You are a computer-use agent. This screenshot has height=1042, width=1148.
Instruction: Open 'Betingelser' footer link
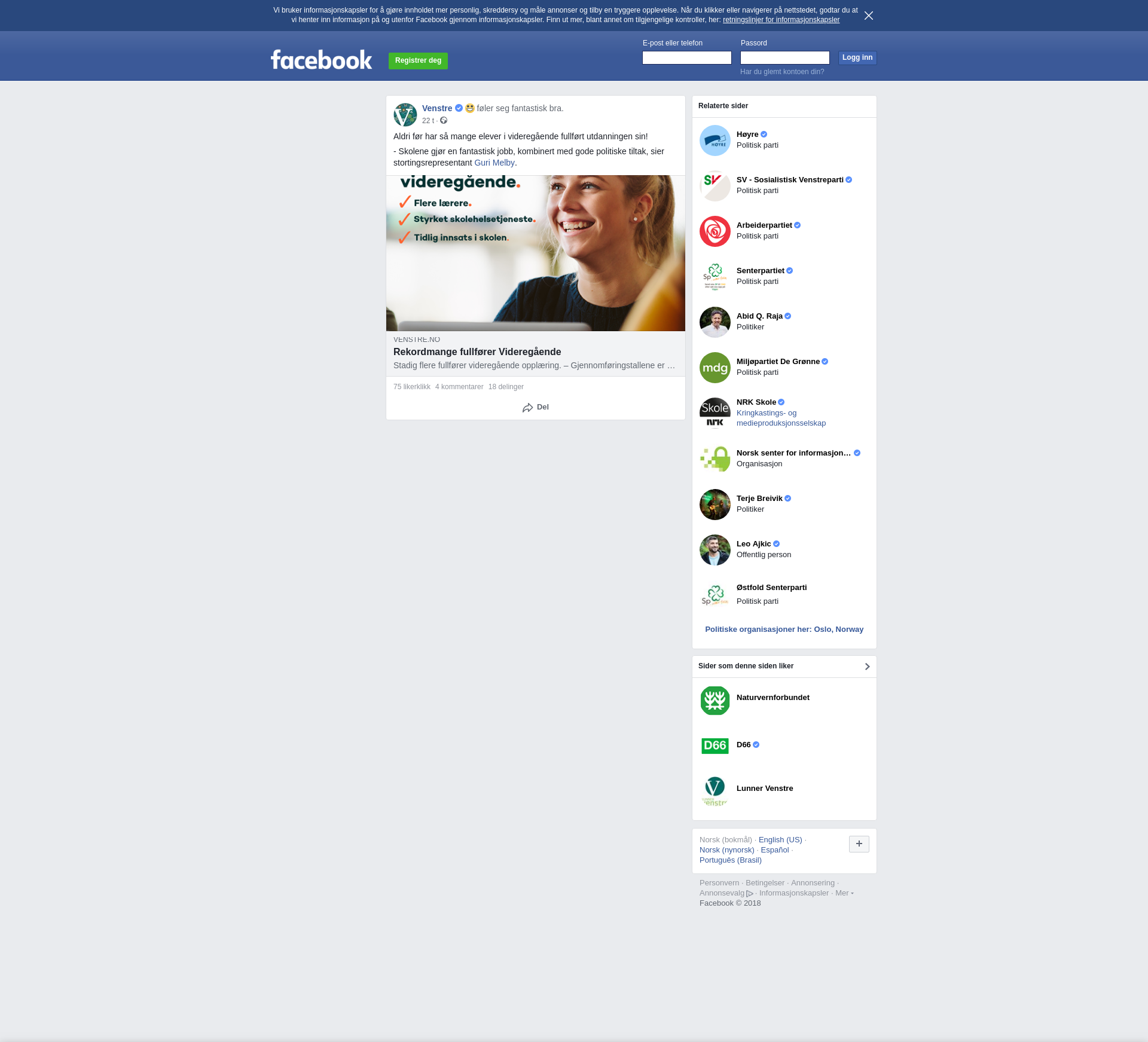click(765, 883)
